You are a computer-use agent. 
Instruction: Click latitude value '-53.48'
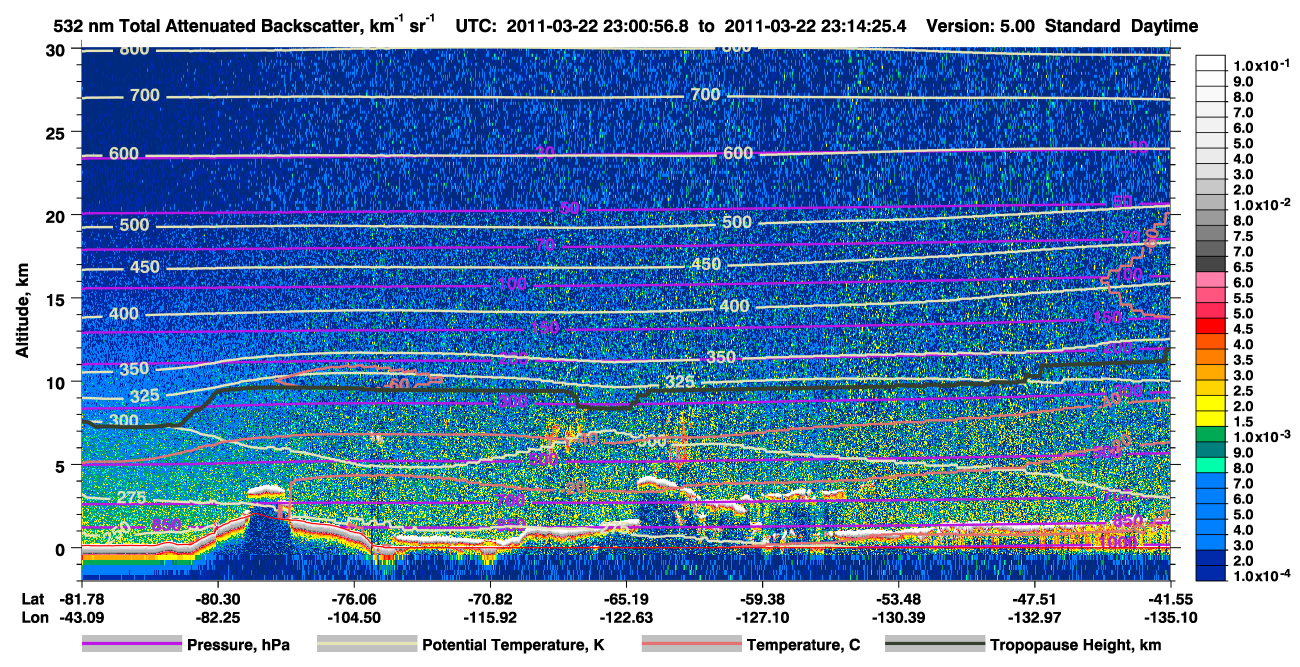click(898, 601)
